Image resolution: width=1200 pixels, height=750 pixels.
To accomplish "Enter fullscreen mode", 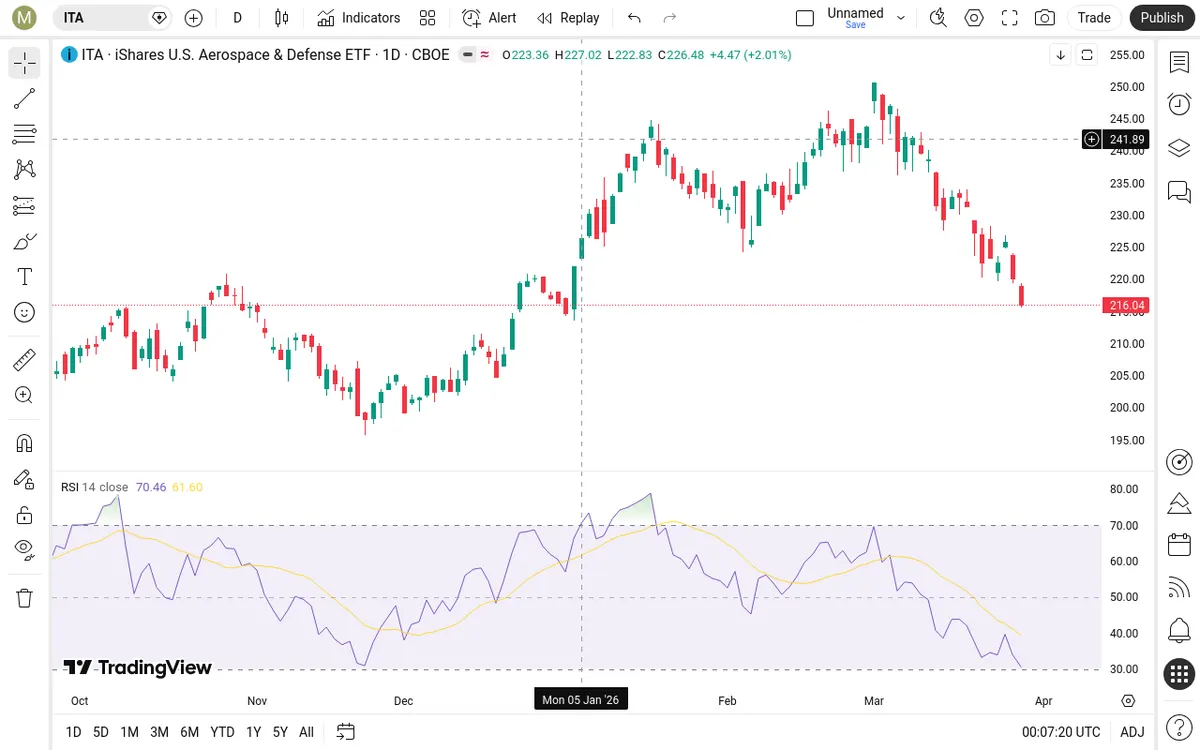I will (x=1010, y=18).
